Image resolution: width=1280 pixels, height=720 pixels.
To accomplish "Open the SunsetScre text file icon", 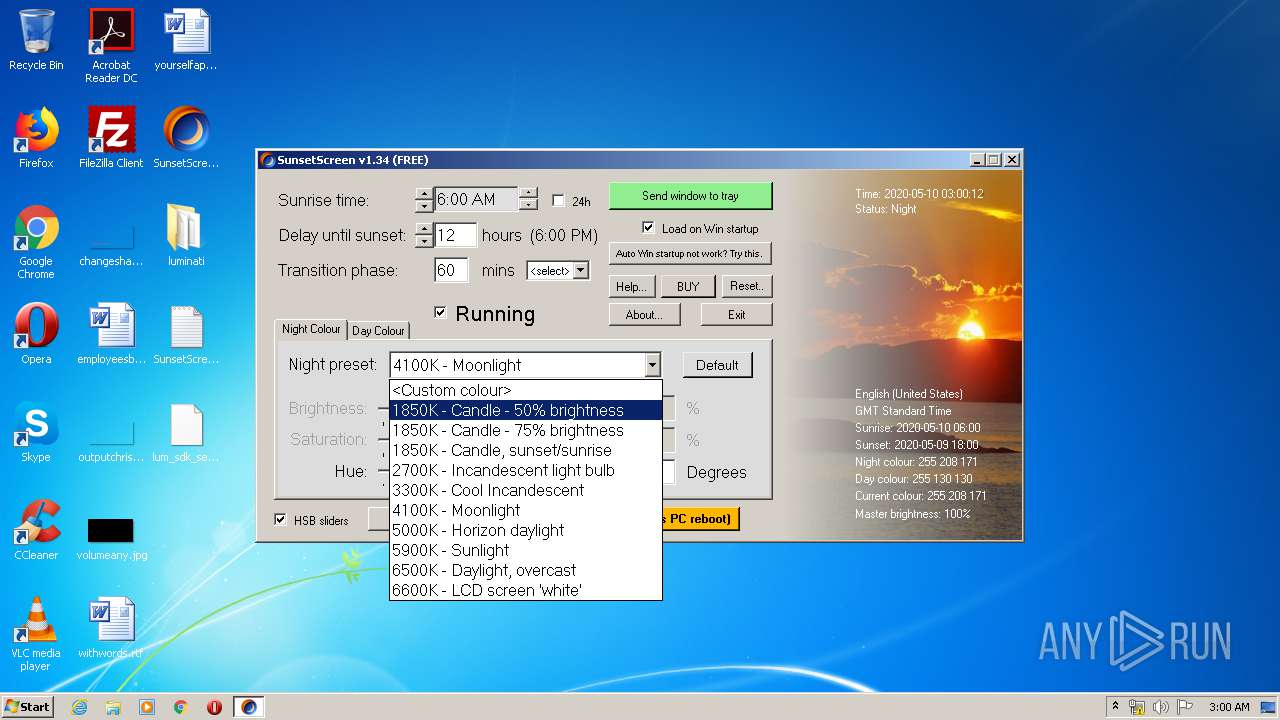I will 186,333.
